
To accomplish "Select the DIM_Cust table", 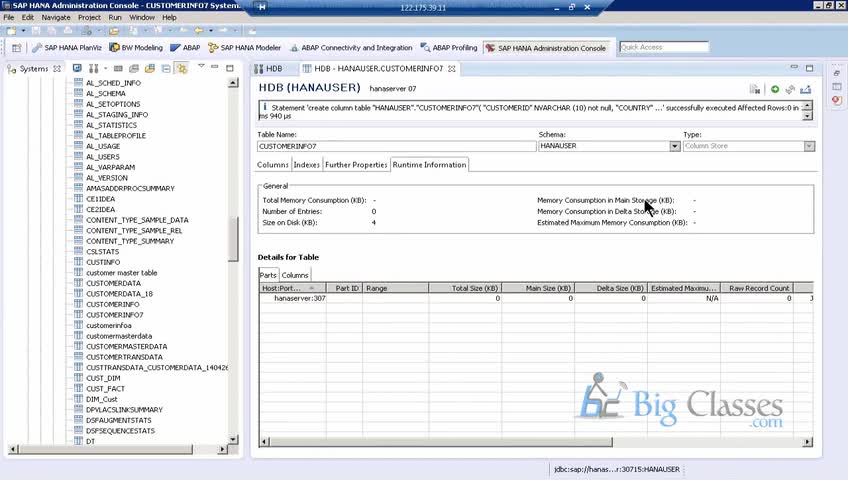I will (102, 399).
